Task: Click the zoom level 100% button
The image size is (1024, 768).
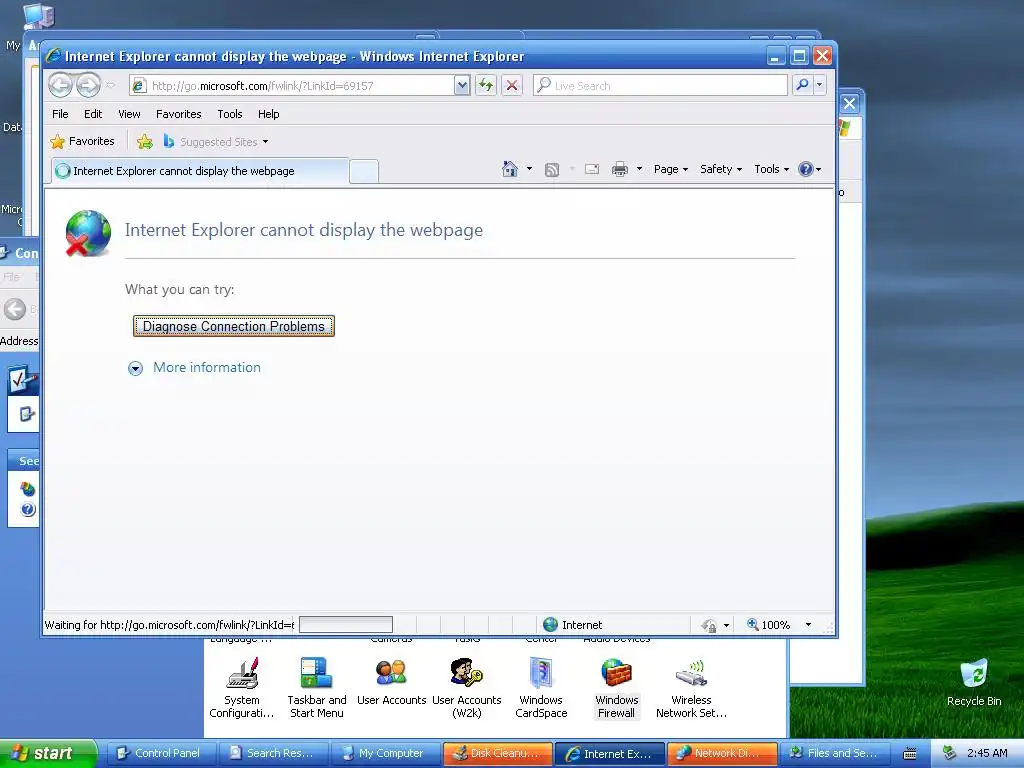Action: pos(769,625)
